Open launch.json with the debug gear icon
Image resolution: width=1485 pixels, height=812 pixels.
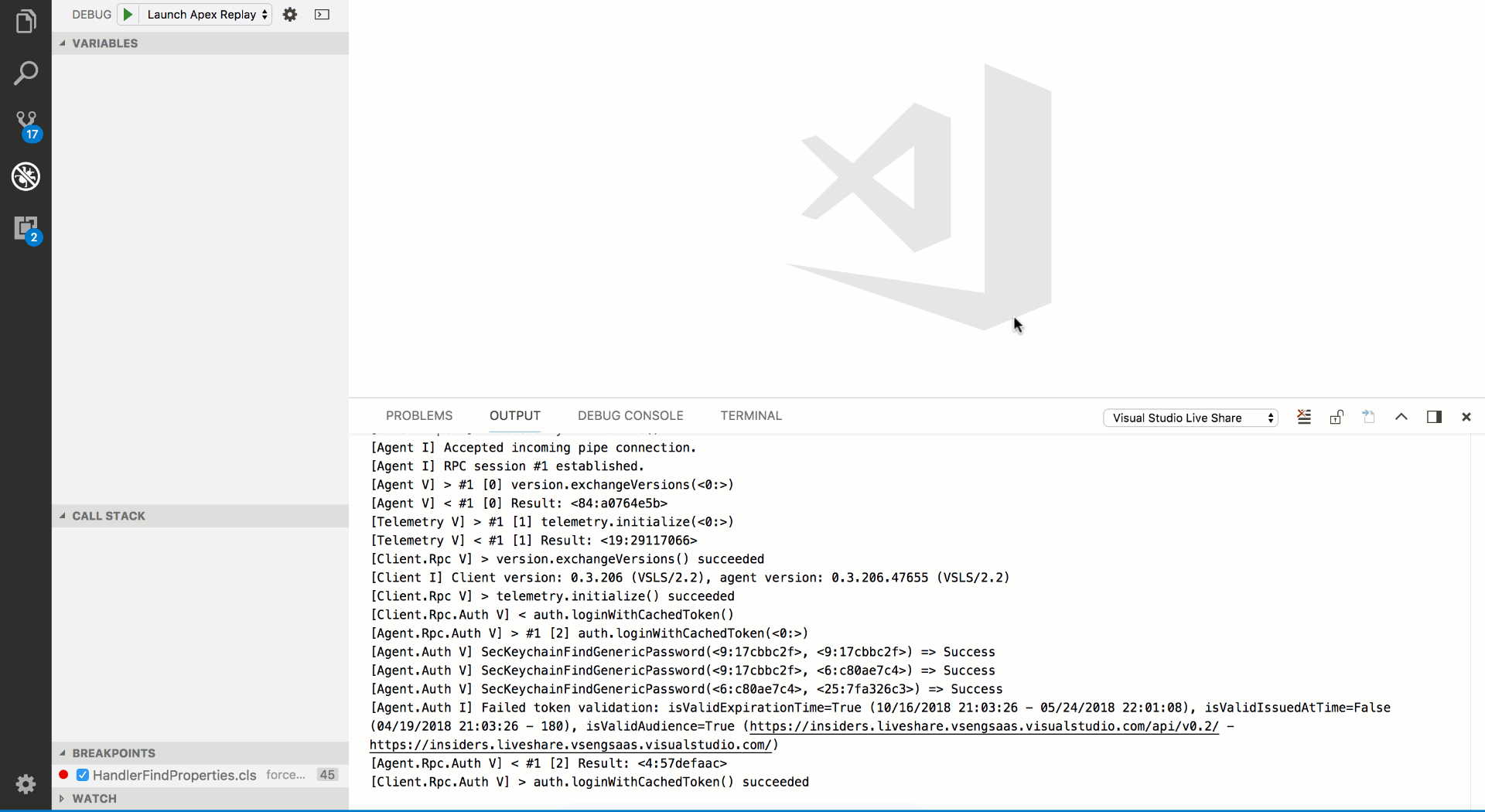point(290,14)
